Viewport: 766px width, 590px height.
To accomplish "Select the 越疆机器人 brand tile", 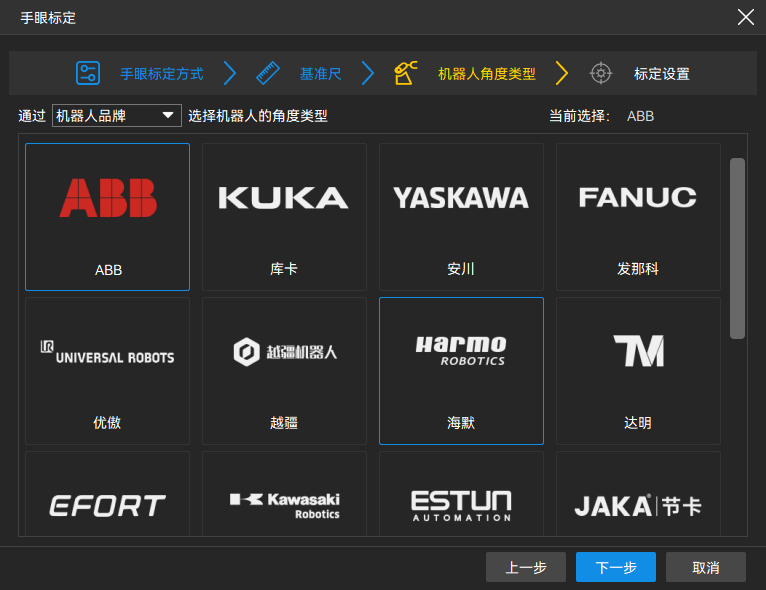I will [x=284, y=370].
